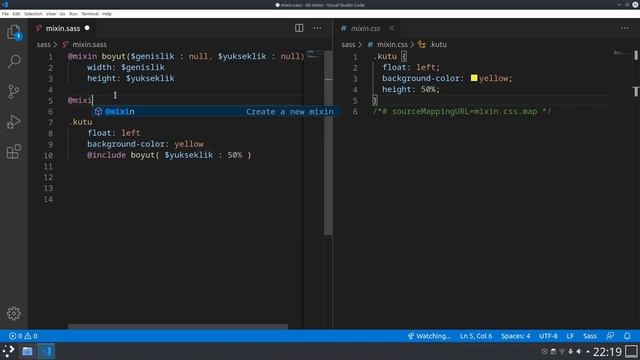Open the Source Control view

point(14,91)
